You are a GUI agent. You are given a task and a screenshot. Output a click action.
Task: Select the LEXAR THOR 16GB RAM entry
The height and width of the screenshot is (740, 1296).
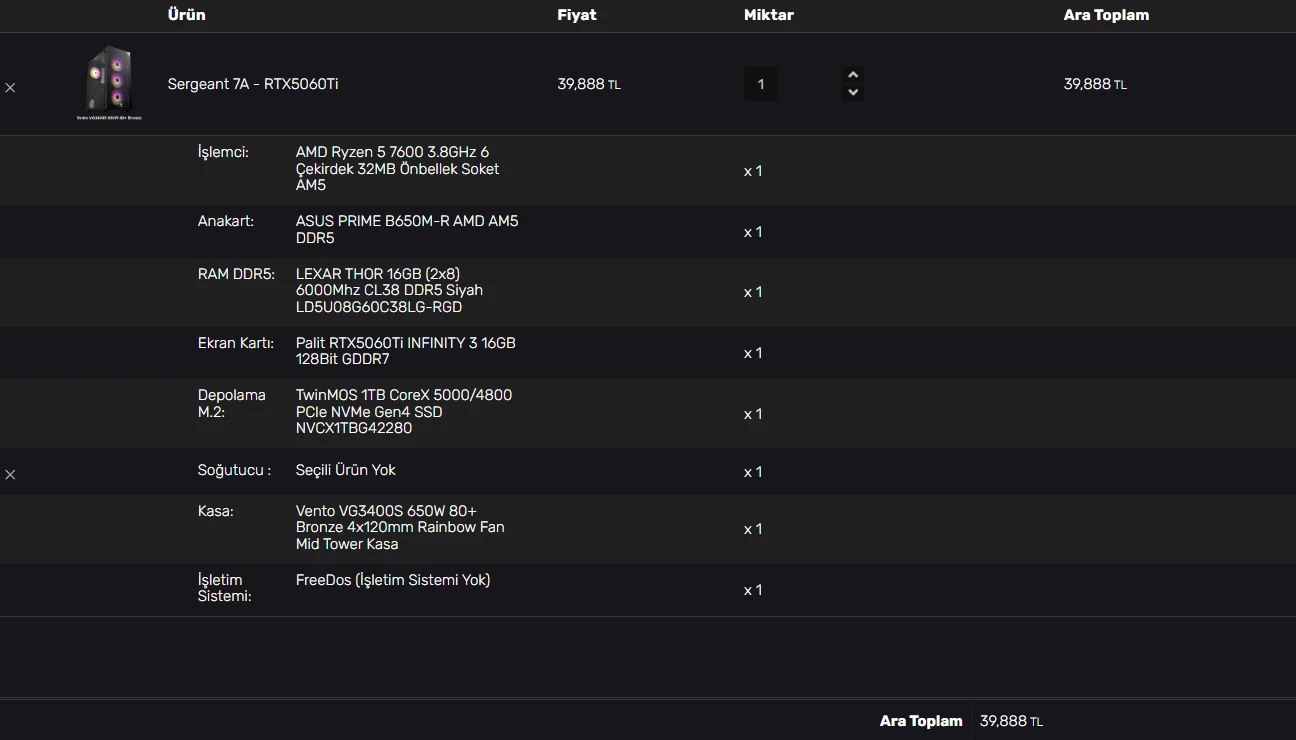[389, 290]
